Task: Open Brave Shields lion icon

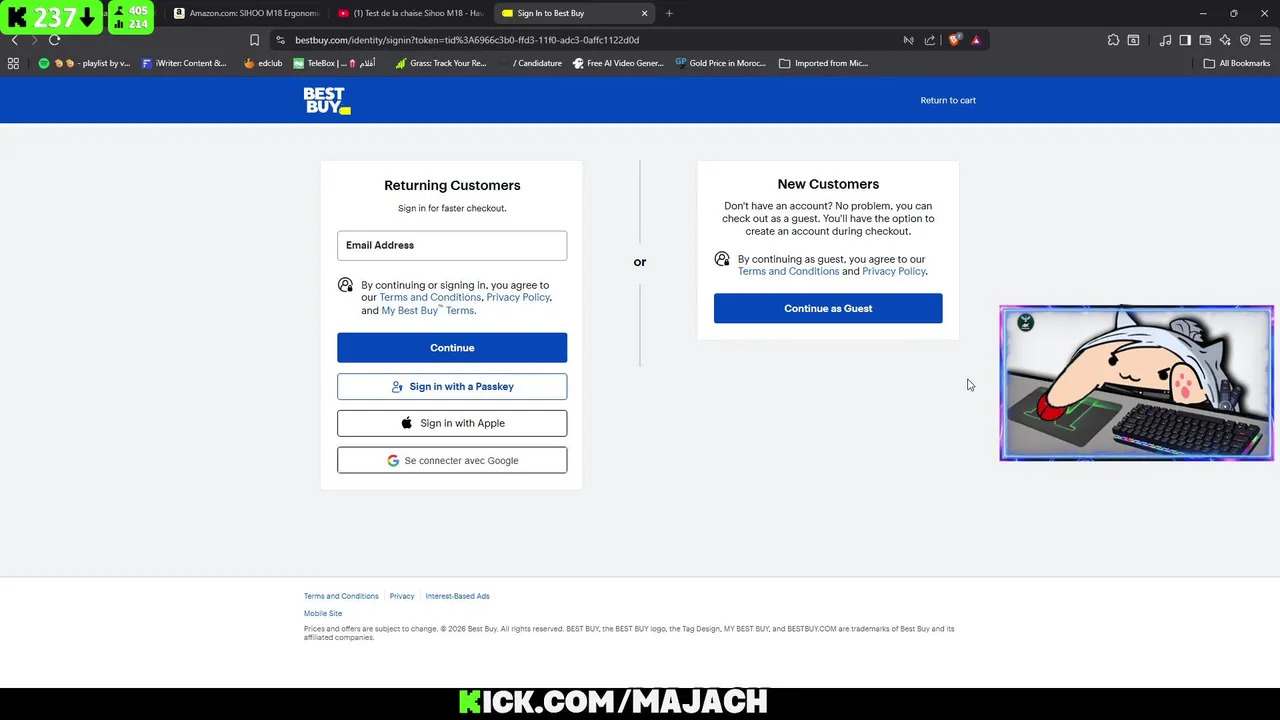Action: pyautogui.click(x=954, y=40)
